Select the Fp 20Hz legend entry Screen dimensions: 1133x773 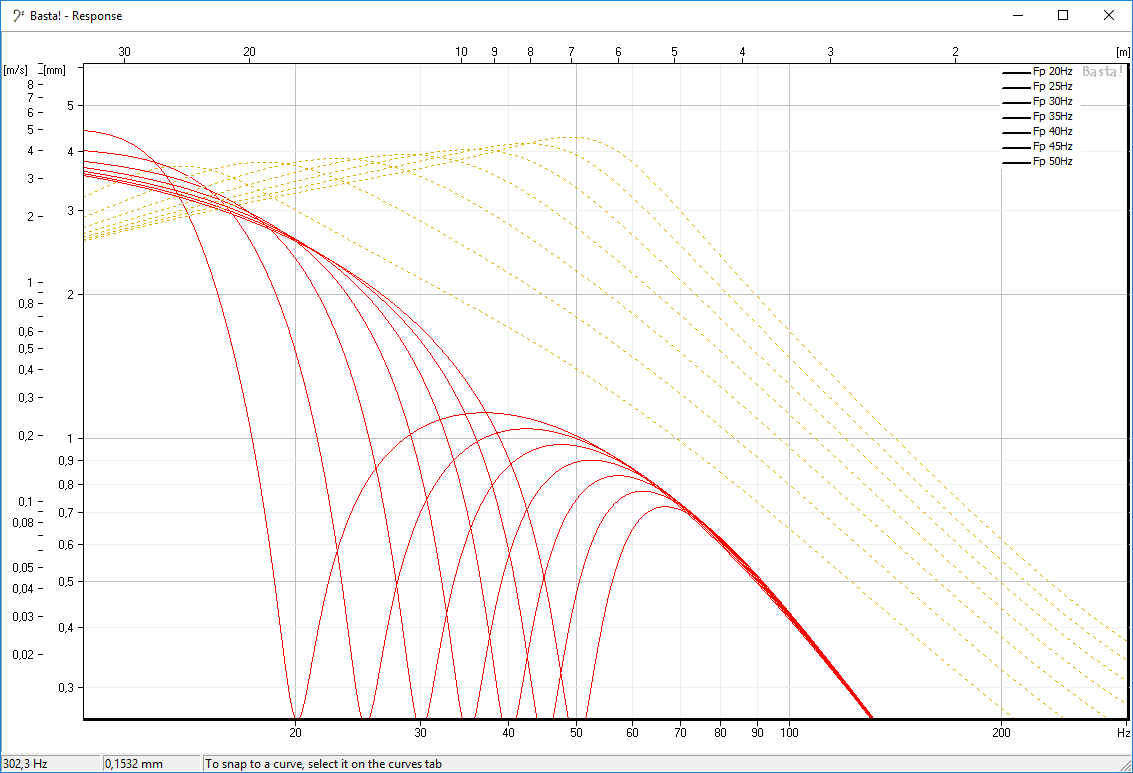1038,72
